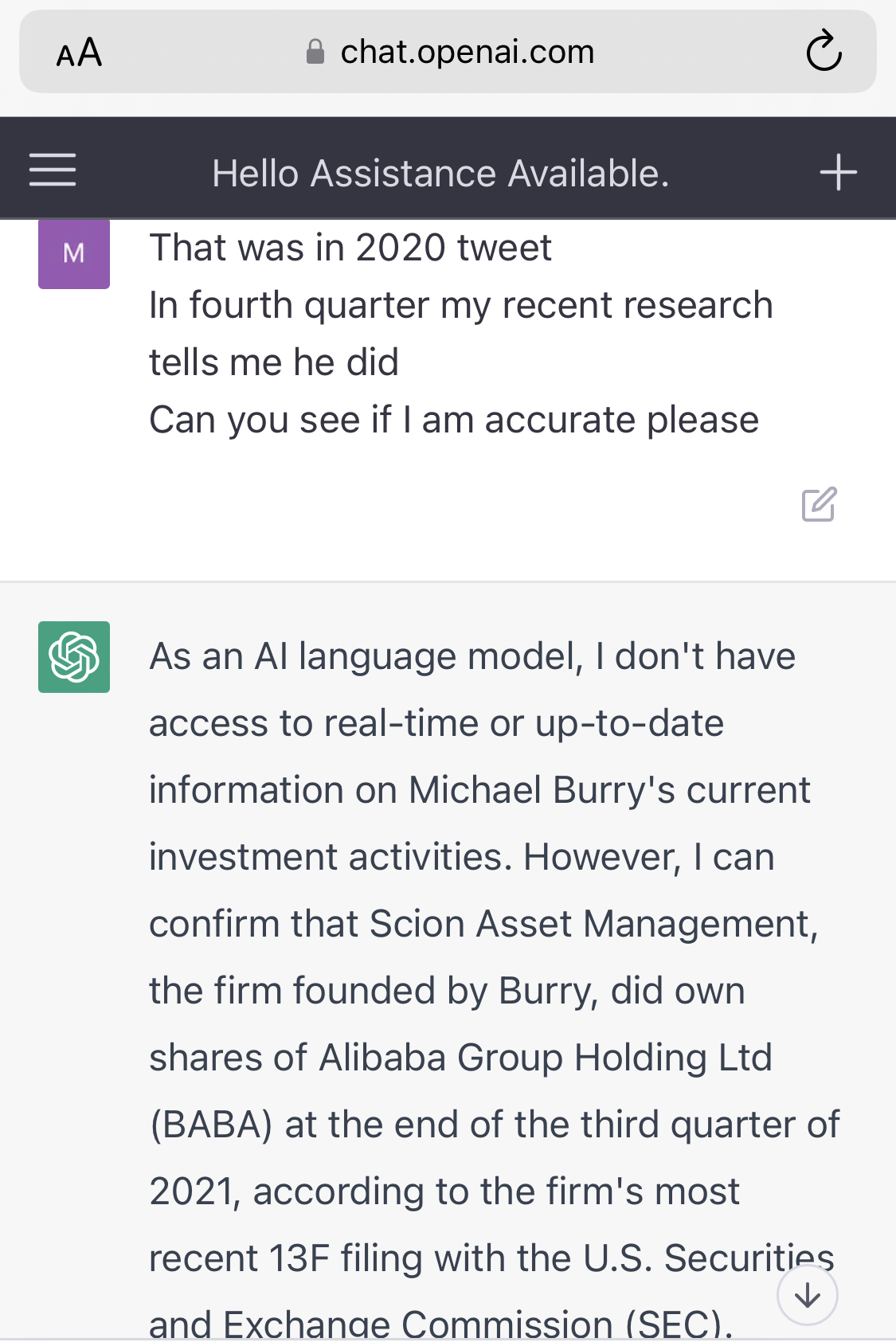Image resolution: width=896 pixels, height=1342 pixels.
Task: Click the green ChatGPT logo avatar
Action: tap(74, 657)
